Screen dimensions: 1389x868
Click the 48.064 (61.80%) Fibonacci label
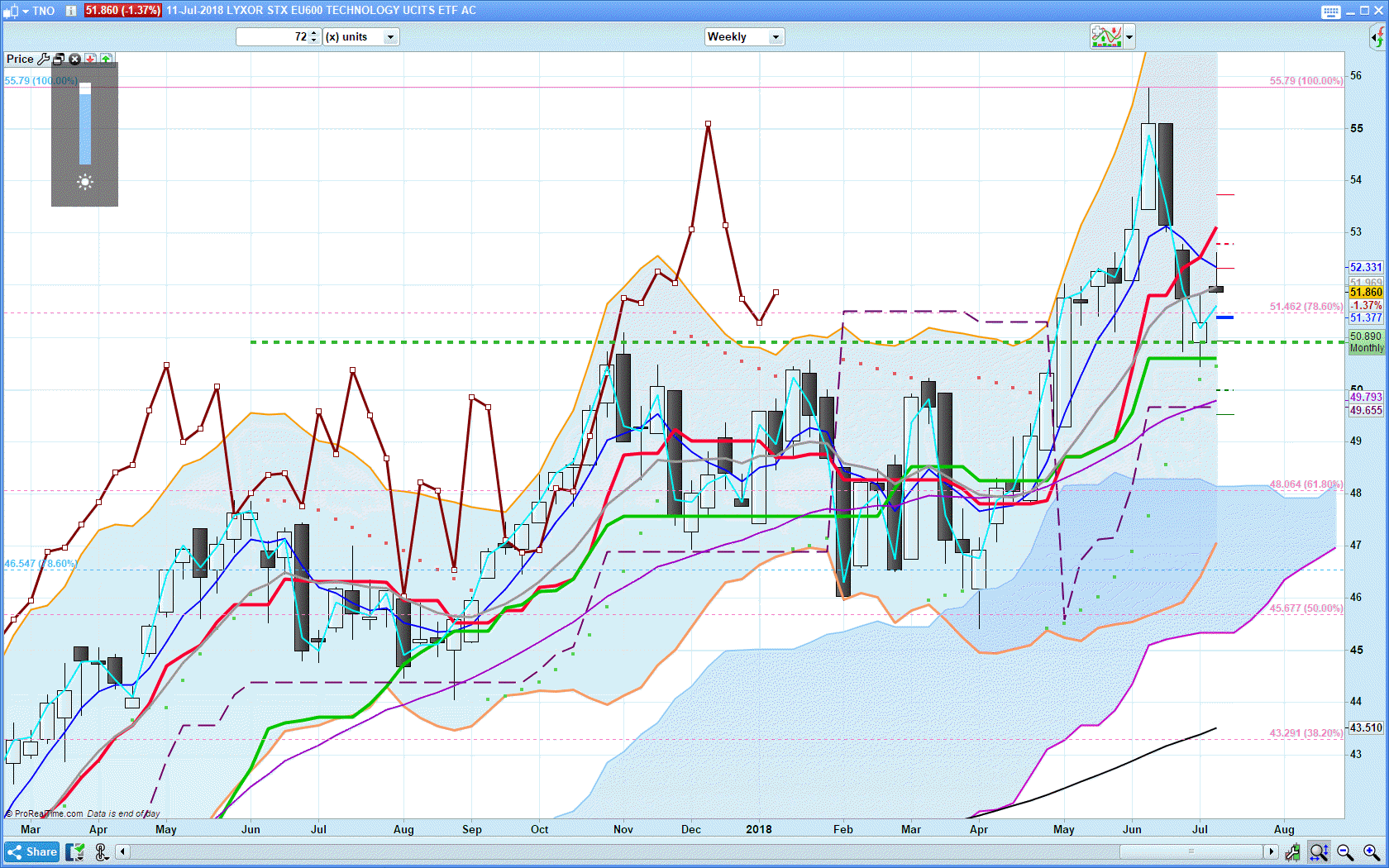1306,484
